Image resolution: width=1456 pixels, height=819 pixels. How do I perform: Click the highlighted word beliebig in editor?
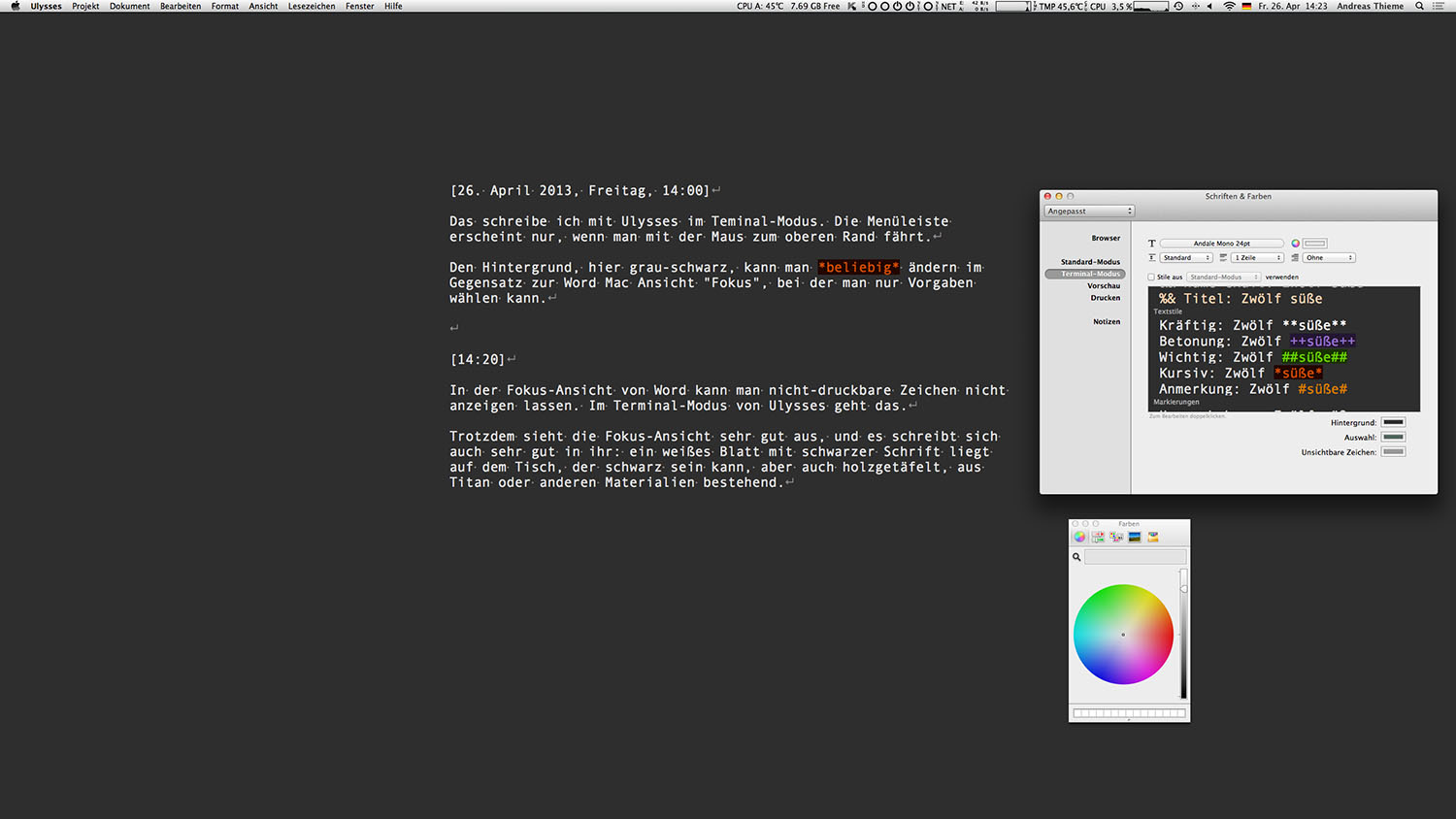[859, 268]
